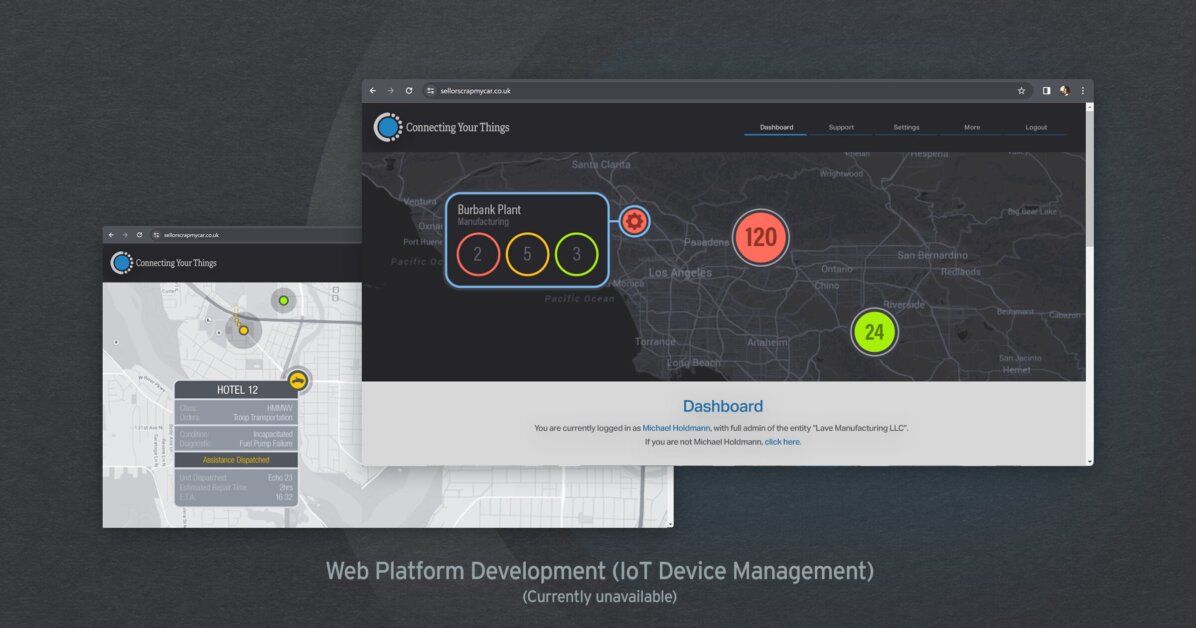
Task: Open the Chrome three-dot menu
Action: point(1082,91)
